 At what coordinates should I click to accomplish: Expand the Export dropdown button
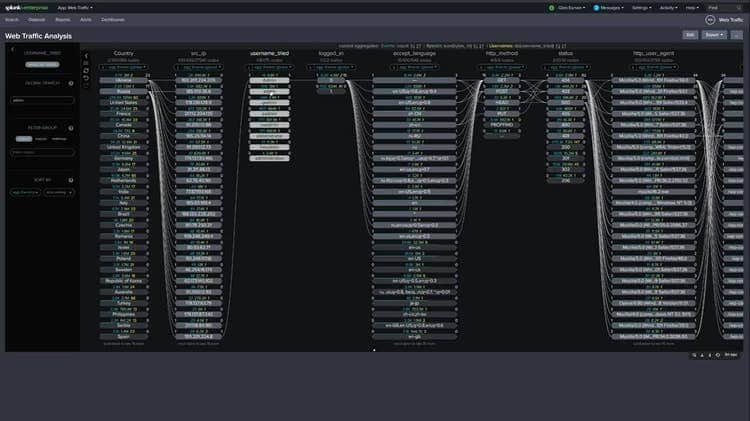(x=714, y=34)
